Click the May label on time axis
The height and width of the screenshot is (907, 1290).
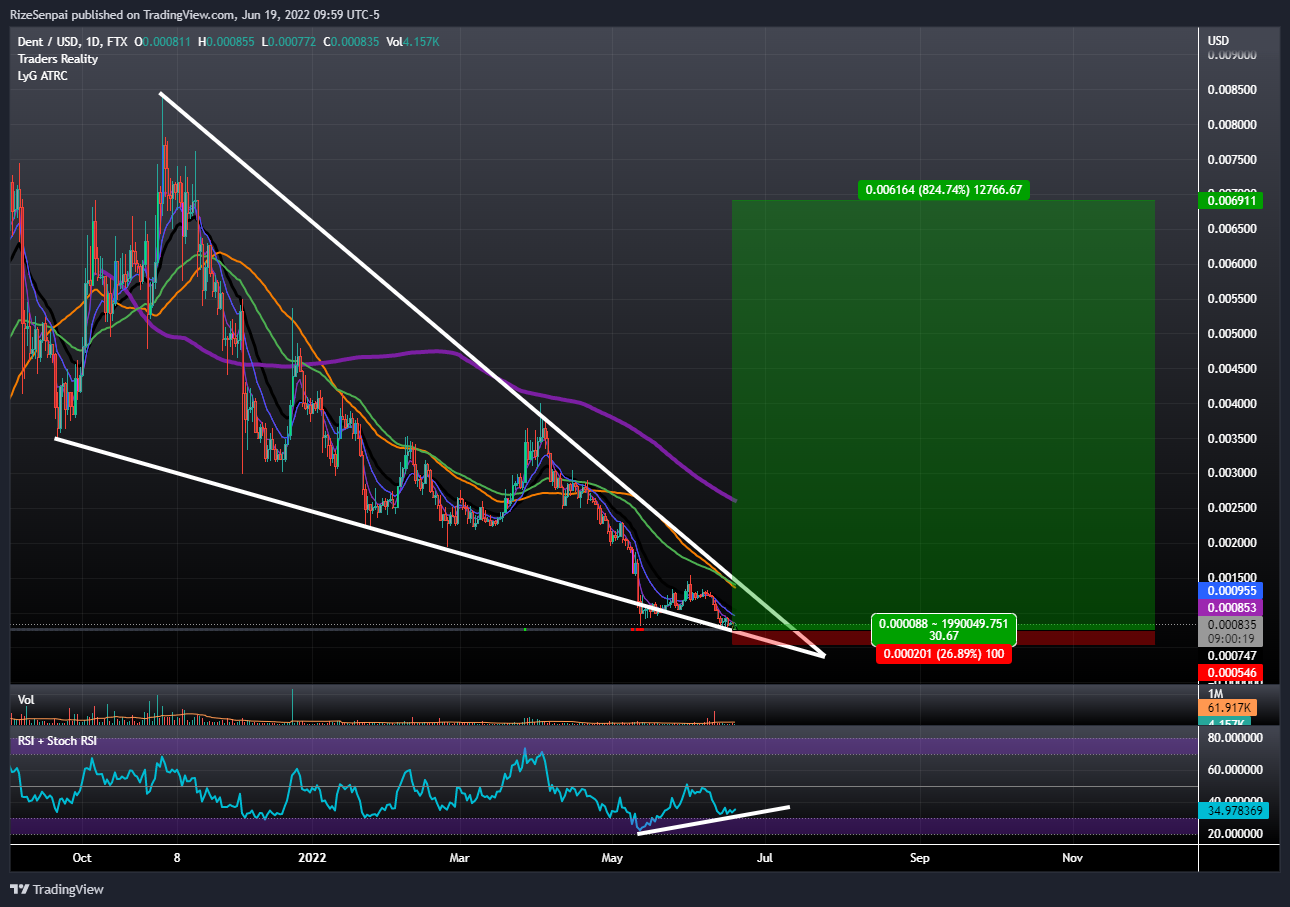click(x=613, y=858)
